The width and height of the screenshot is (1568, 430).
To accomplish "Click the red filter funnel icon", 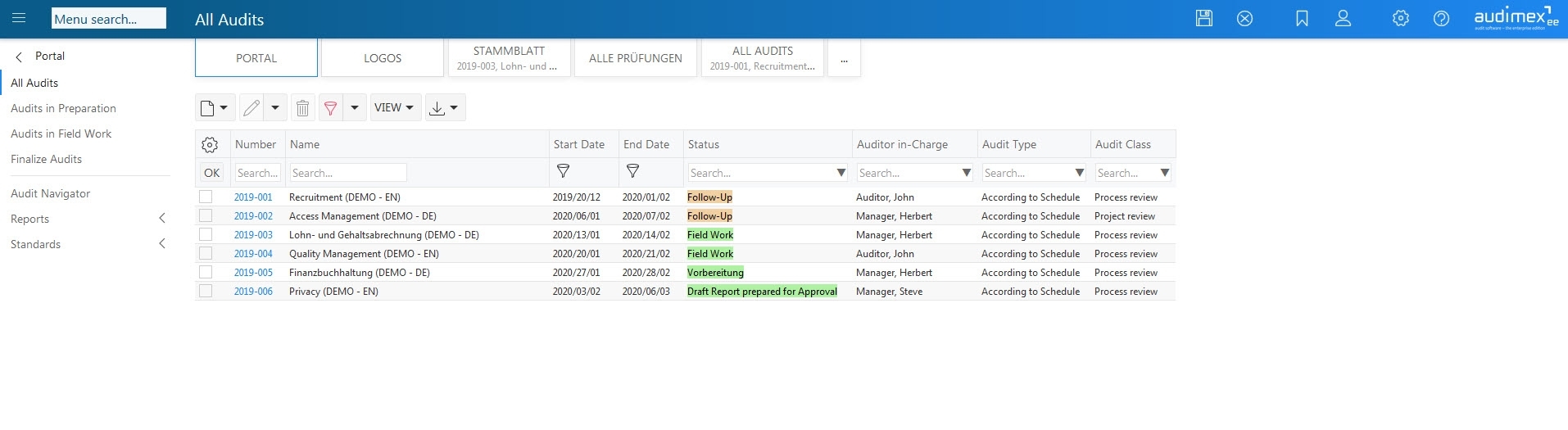I will 331,107.
